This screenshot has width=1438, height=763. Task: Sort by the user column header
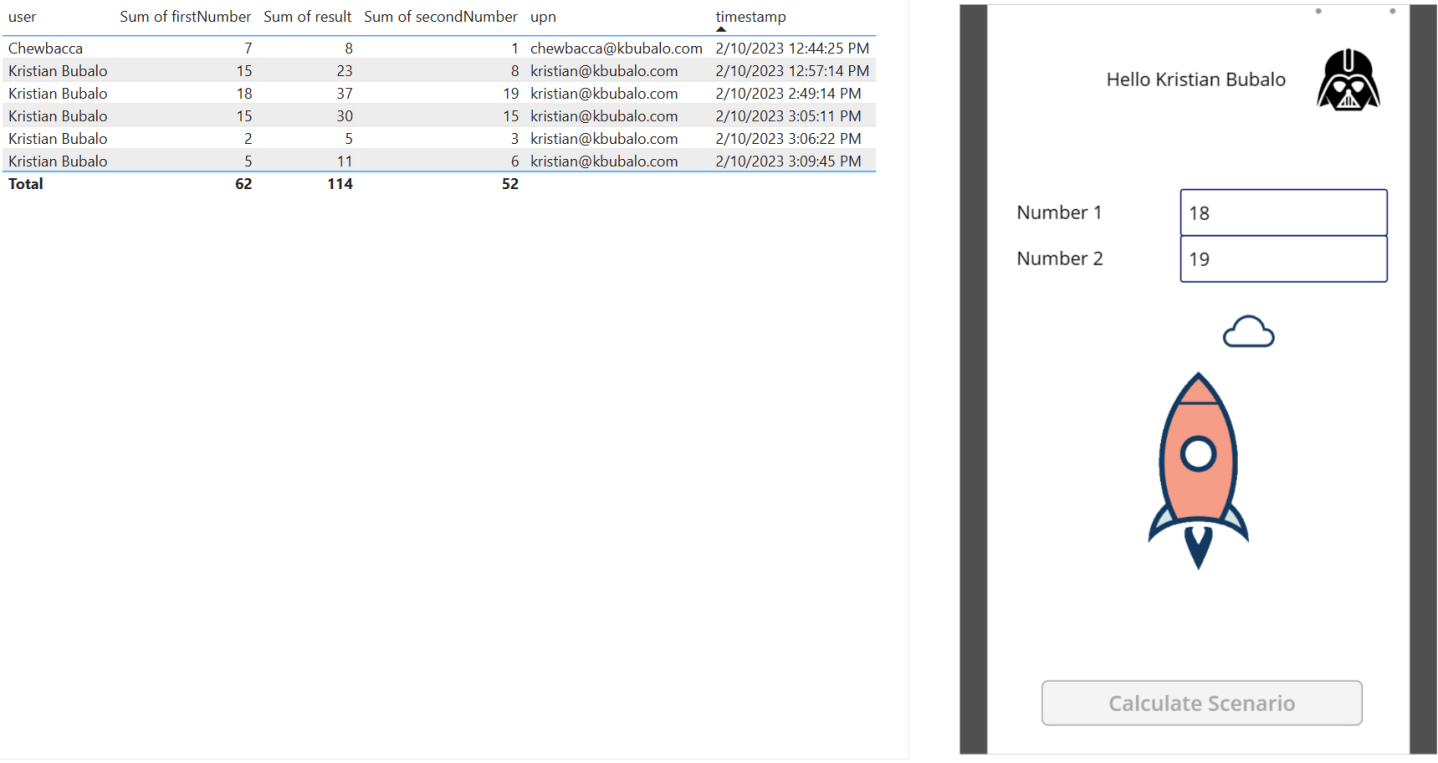click(22, 17)
